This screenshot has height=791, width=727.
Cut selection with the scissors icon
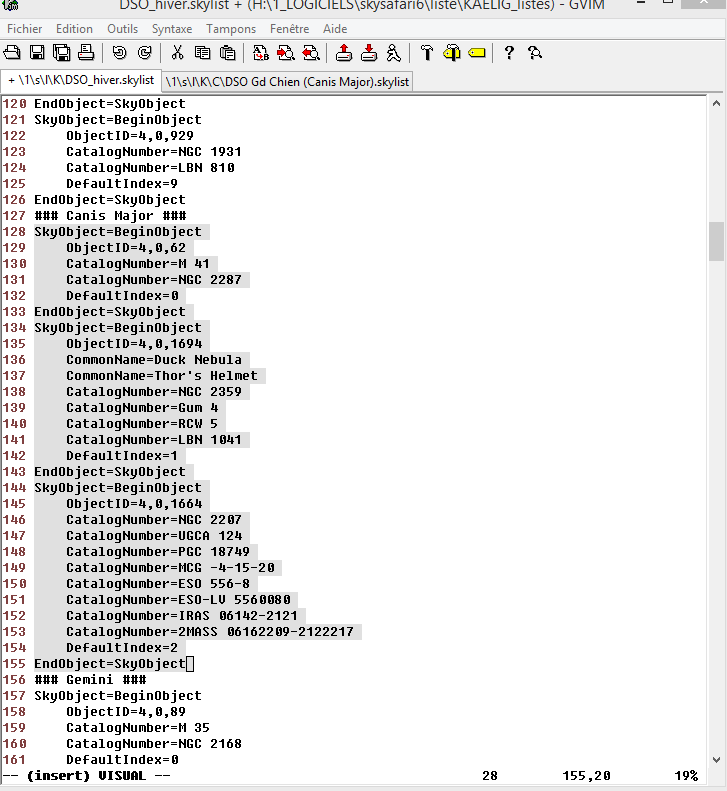(178, 52)
